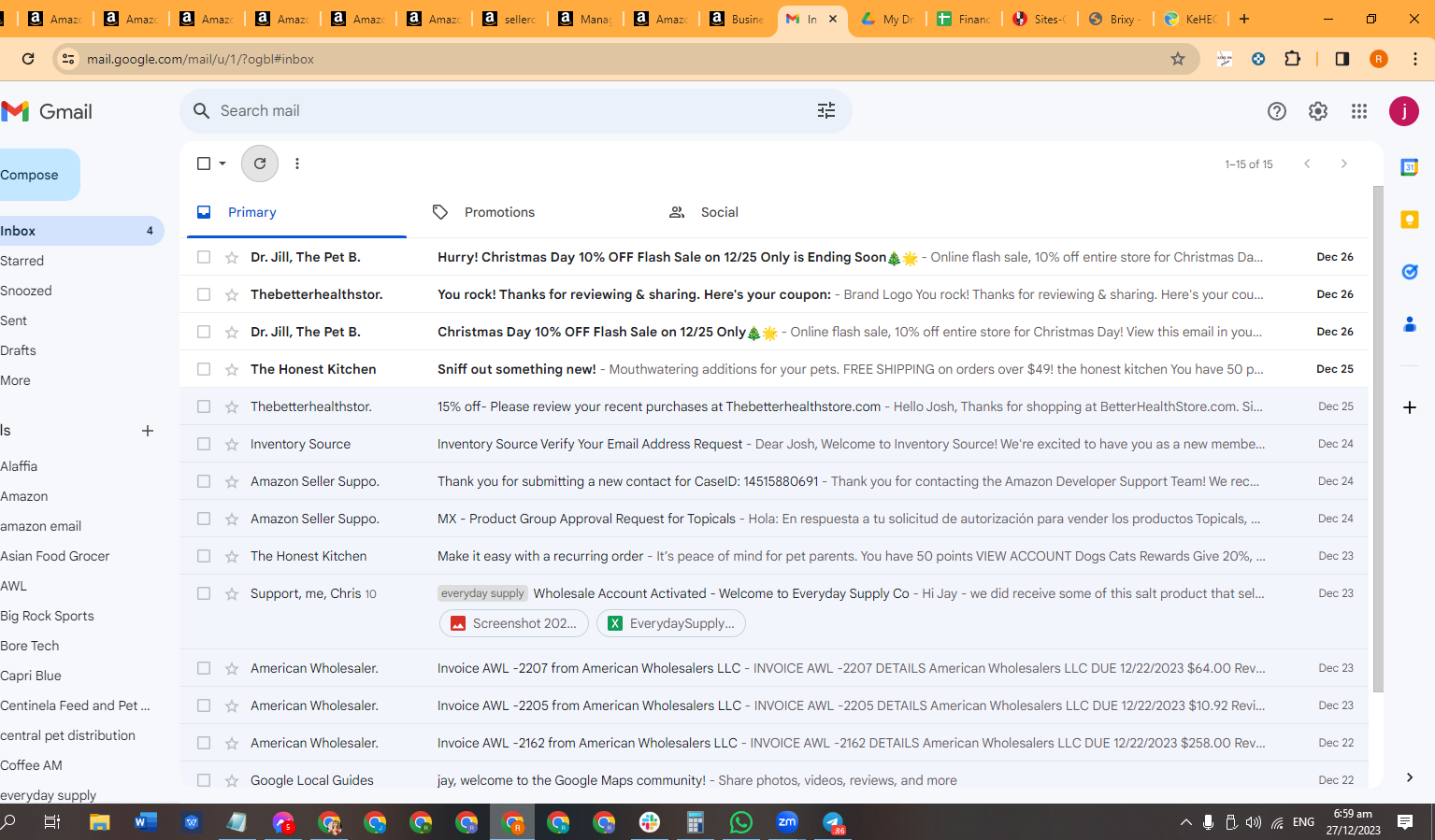Open a new Chrome tab
Screen dimensions: 1435x840
point(1244,19)
